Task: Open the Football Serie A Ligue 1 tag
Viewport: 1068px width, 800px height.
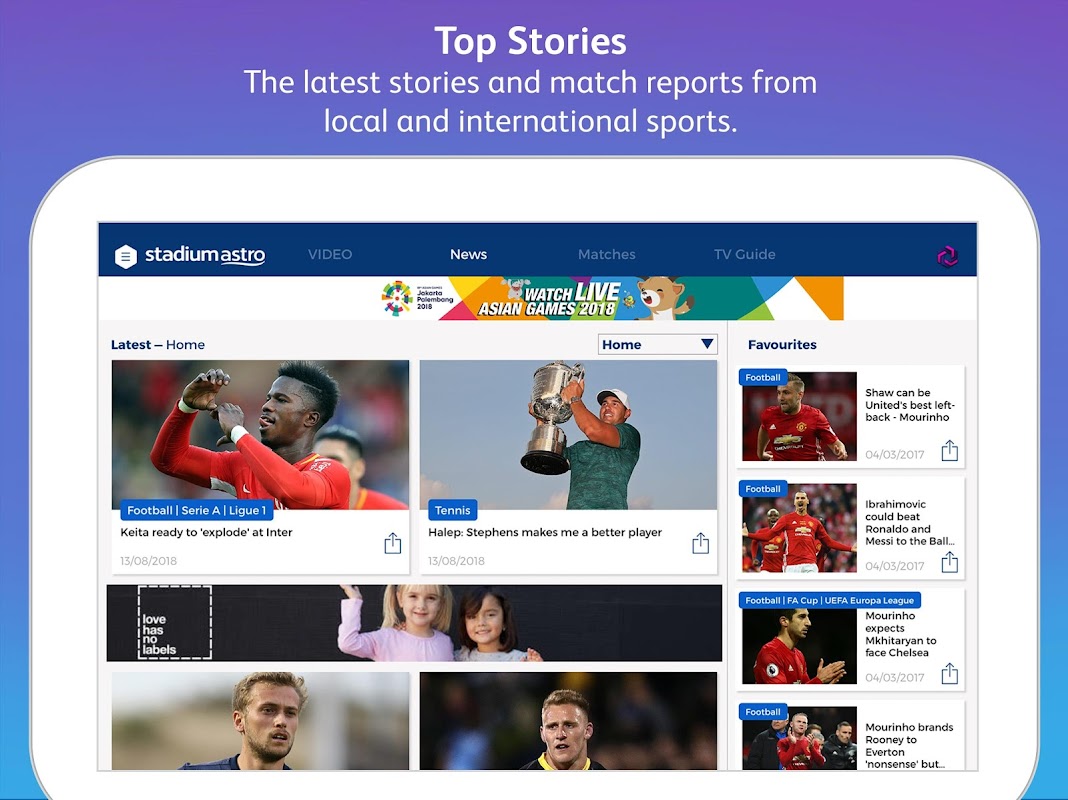Action: coord(197,510)
